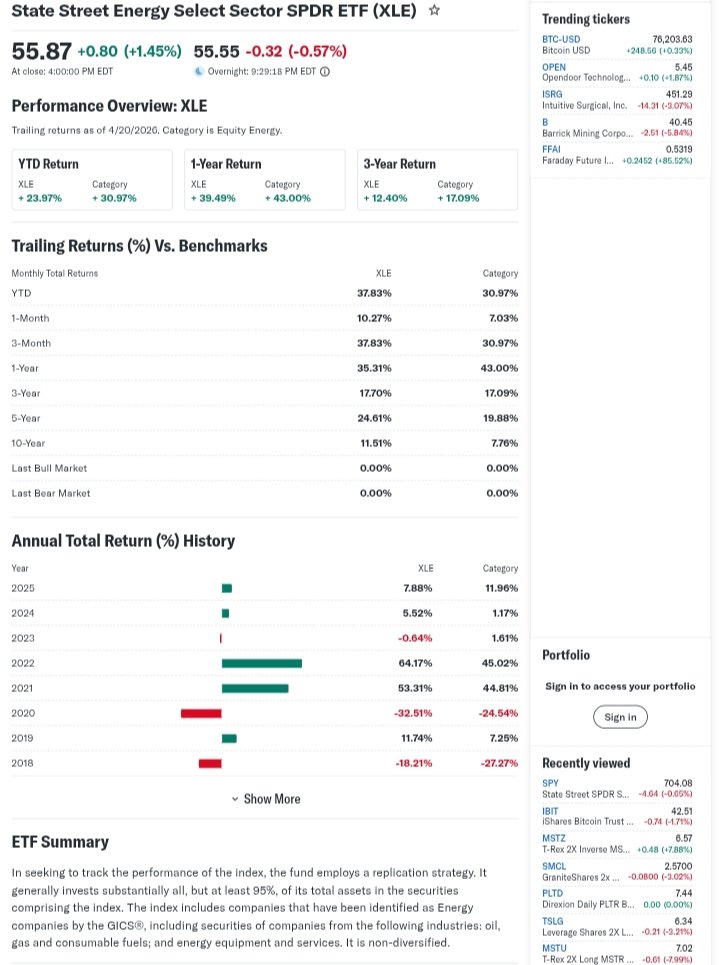Viewport: 719px width, 965px height.
Task: Click the 3-Year Return card
Action: pos(437,180)
